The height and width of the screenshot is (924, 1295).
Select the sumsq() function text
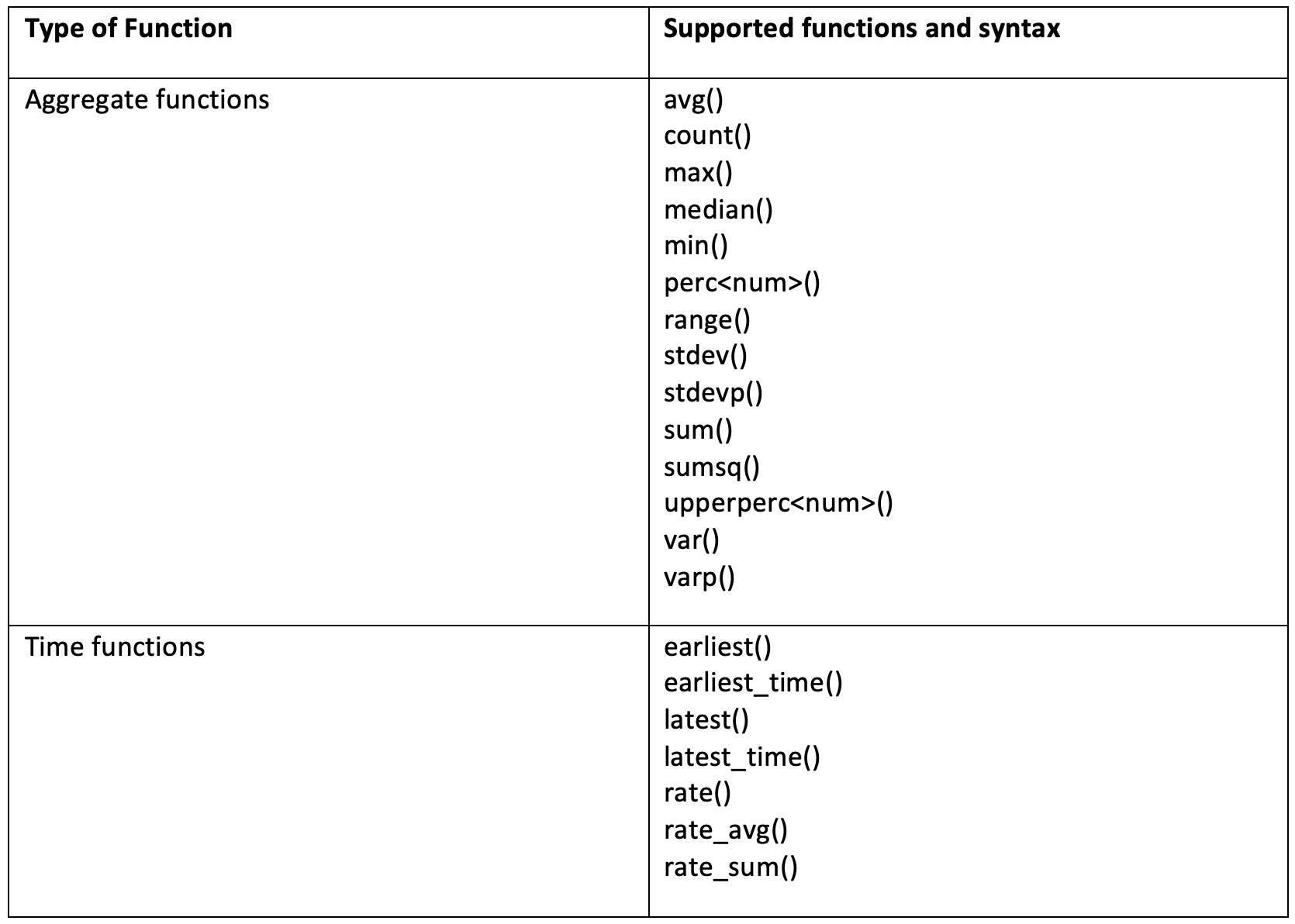click(x=712, y=467)
